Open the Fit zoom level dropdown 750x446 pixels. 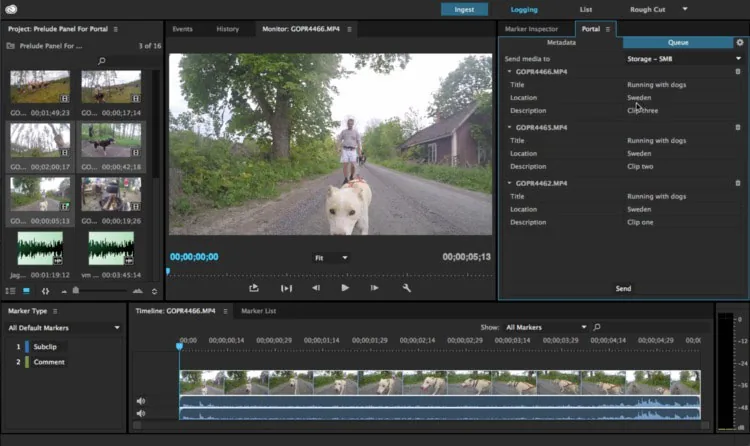click(331, 258)
